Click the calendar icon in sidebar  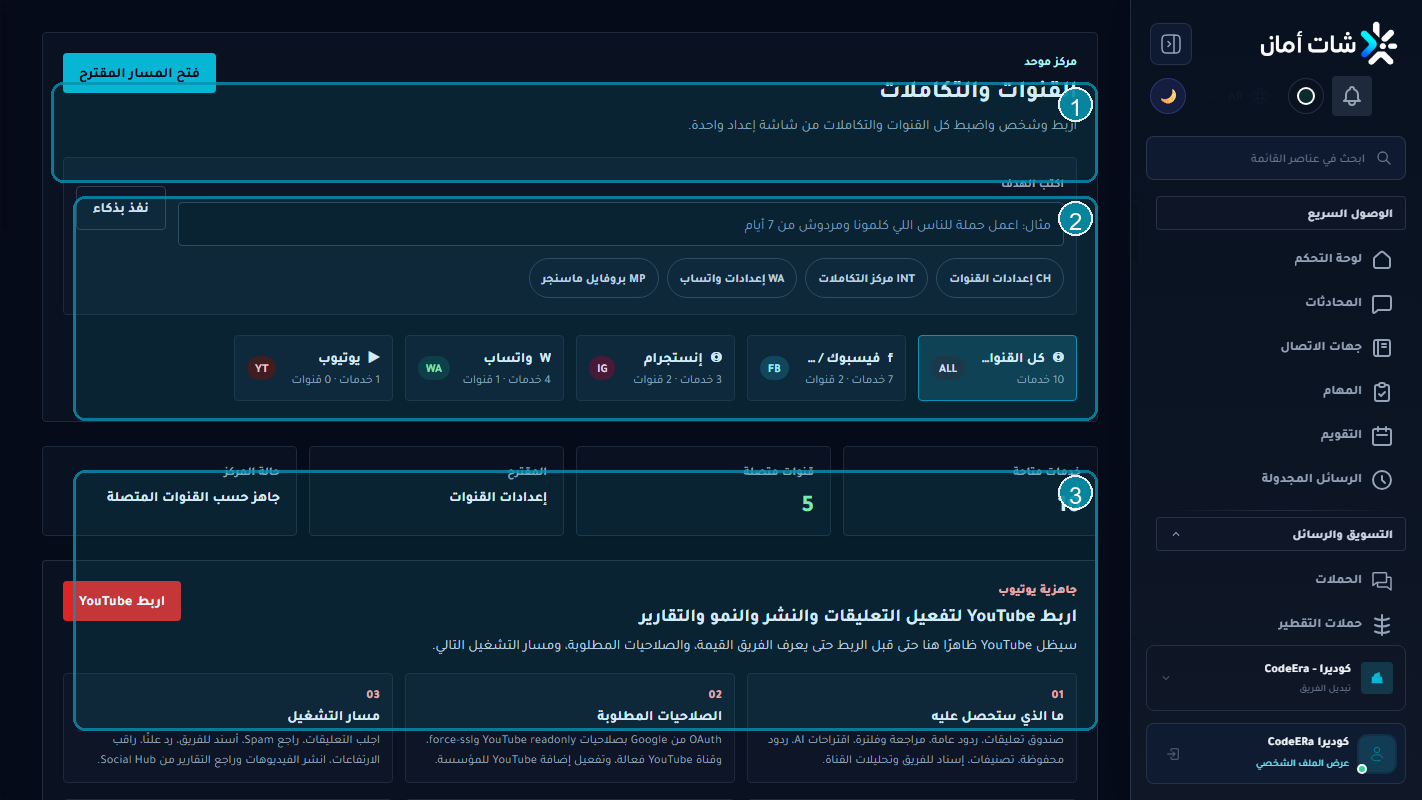1382,435
